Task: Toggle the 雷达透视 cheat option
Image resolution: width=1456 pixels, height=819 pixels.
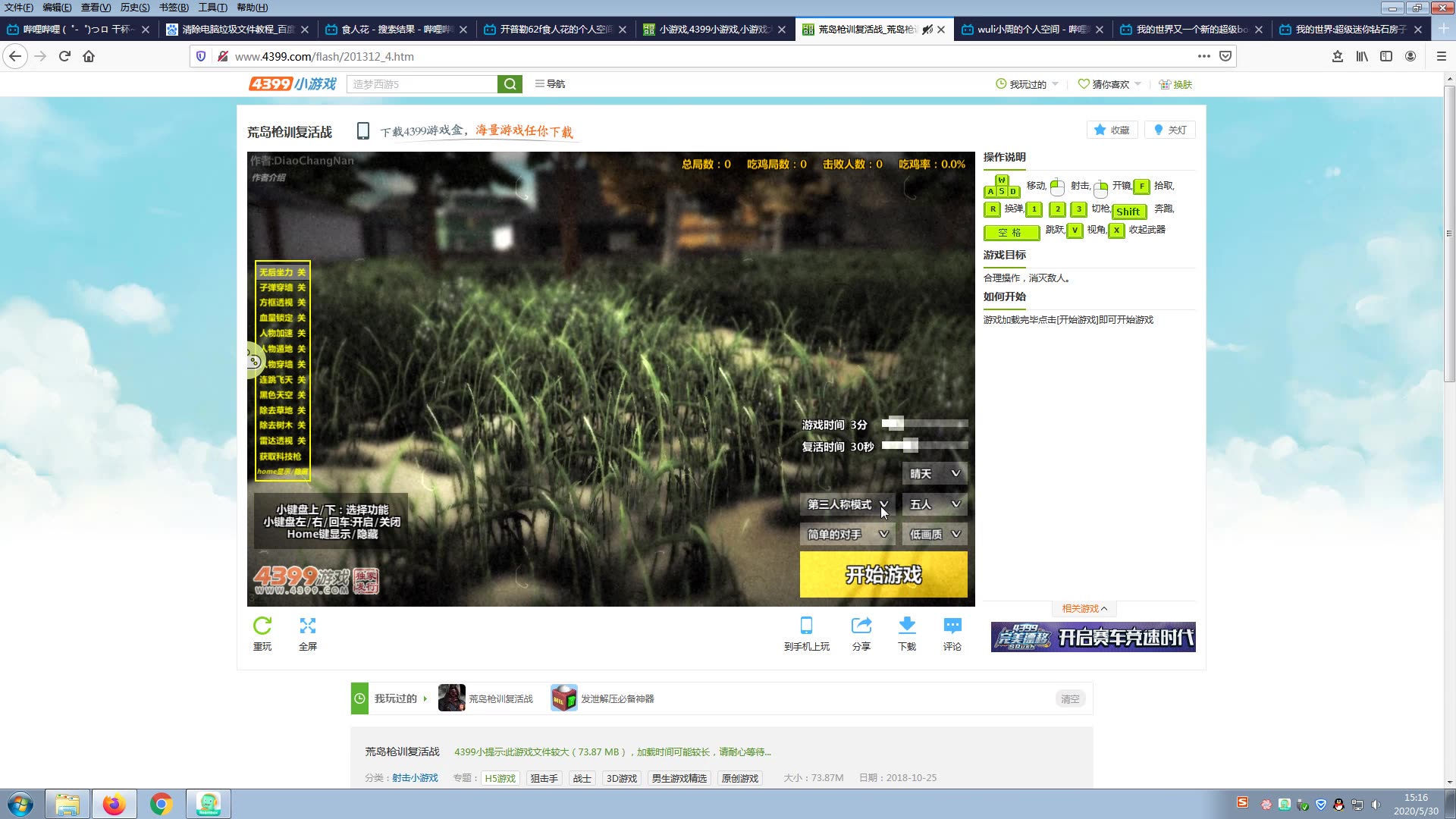Action: coord(282,441)
